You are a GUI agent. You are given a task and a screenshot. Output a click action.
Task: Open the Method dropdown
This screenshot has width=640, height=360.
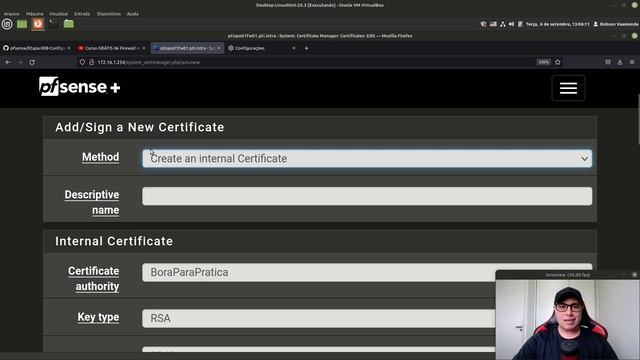pyautogui.click(x=367, y=158)
